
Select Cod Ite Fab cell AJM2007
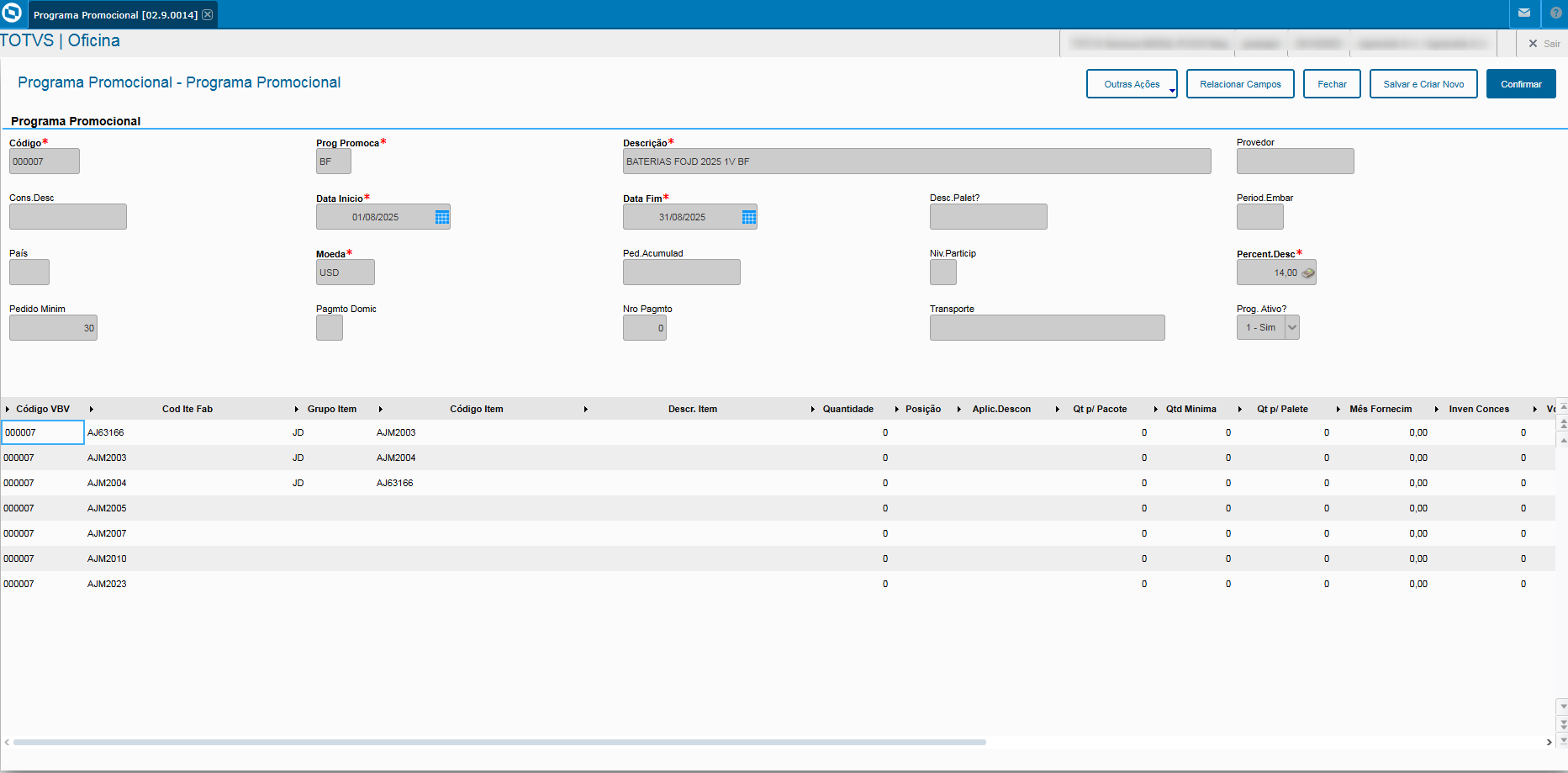point(187,533)
